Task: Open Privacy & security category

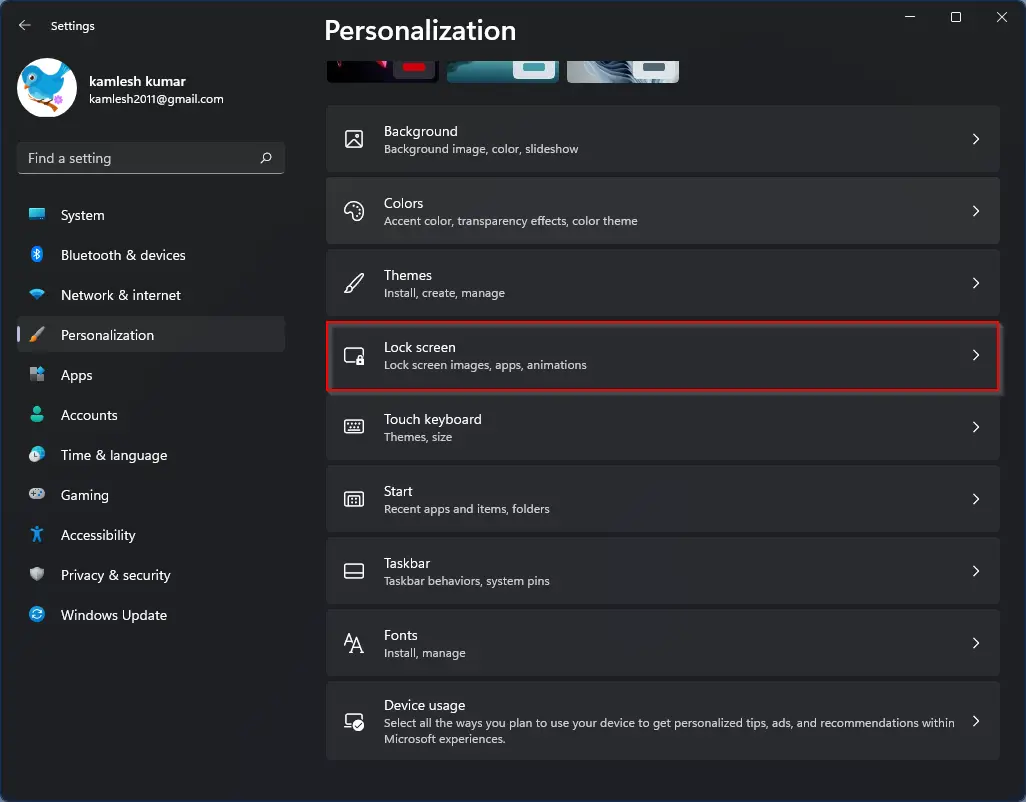Action: coord(151,574)
